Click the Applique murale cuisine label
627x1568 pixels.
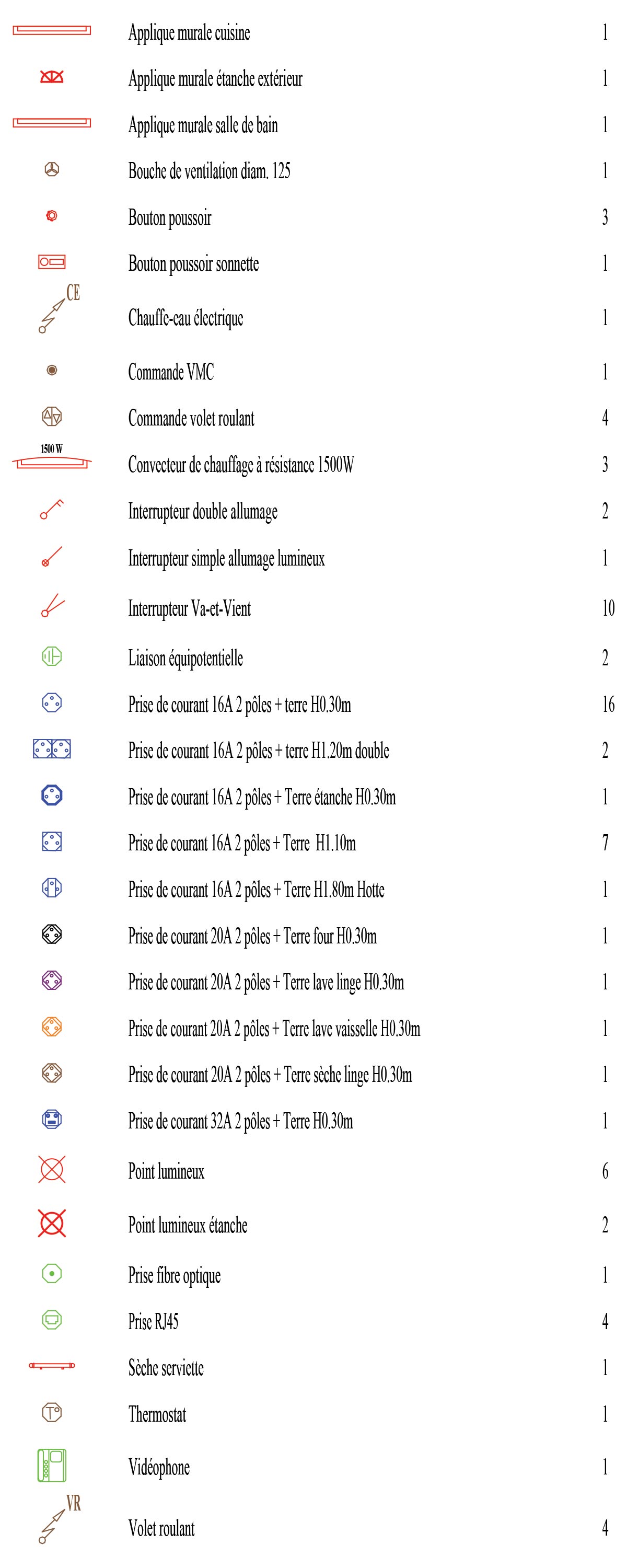click(x=189, y=33)
